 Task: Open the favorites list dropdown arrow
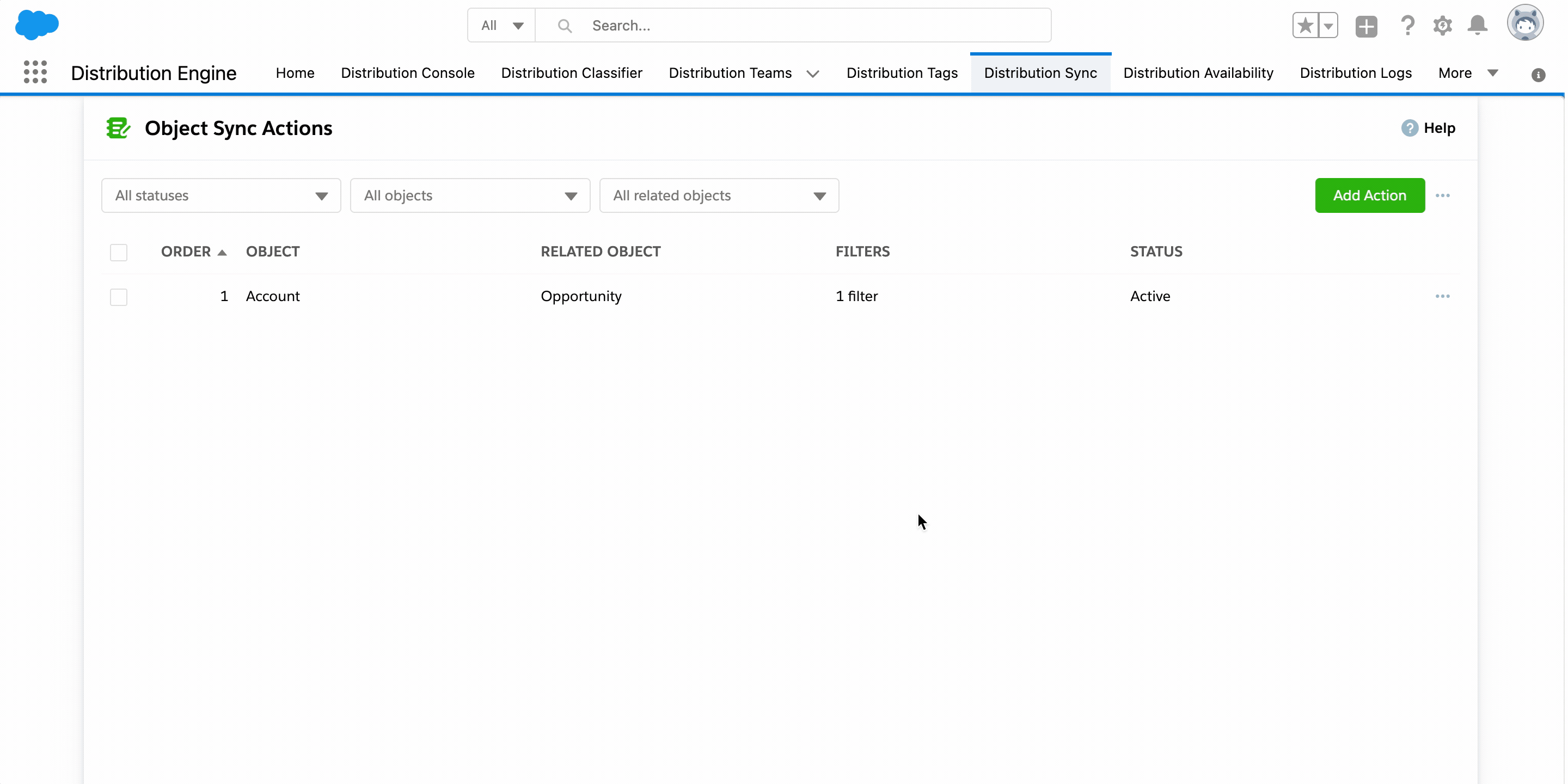[x=1328, y=26]
